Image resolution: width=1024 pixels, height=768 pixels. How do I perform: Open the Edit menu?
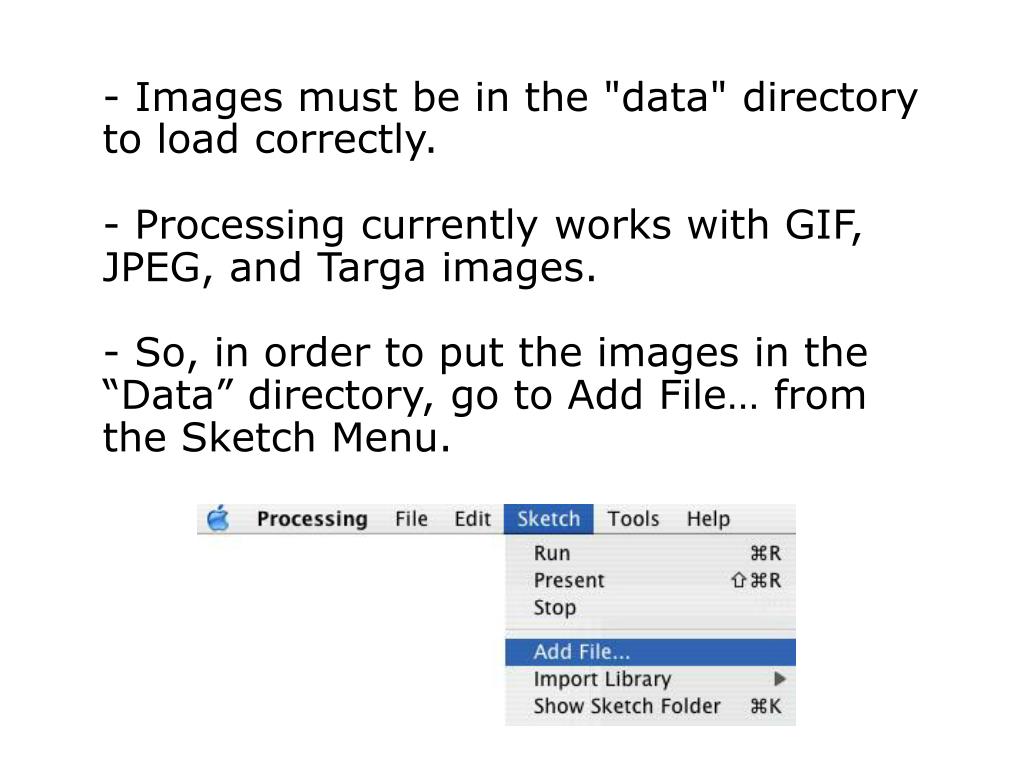click(472, 519)
